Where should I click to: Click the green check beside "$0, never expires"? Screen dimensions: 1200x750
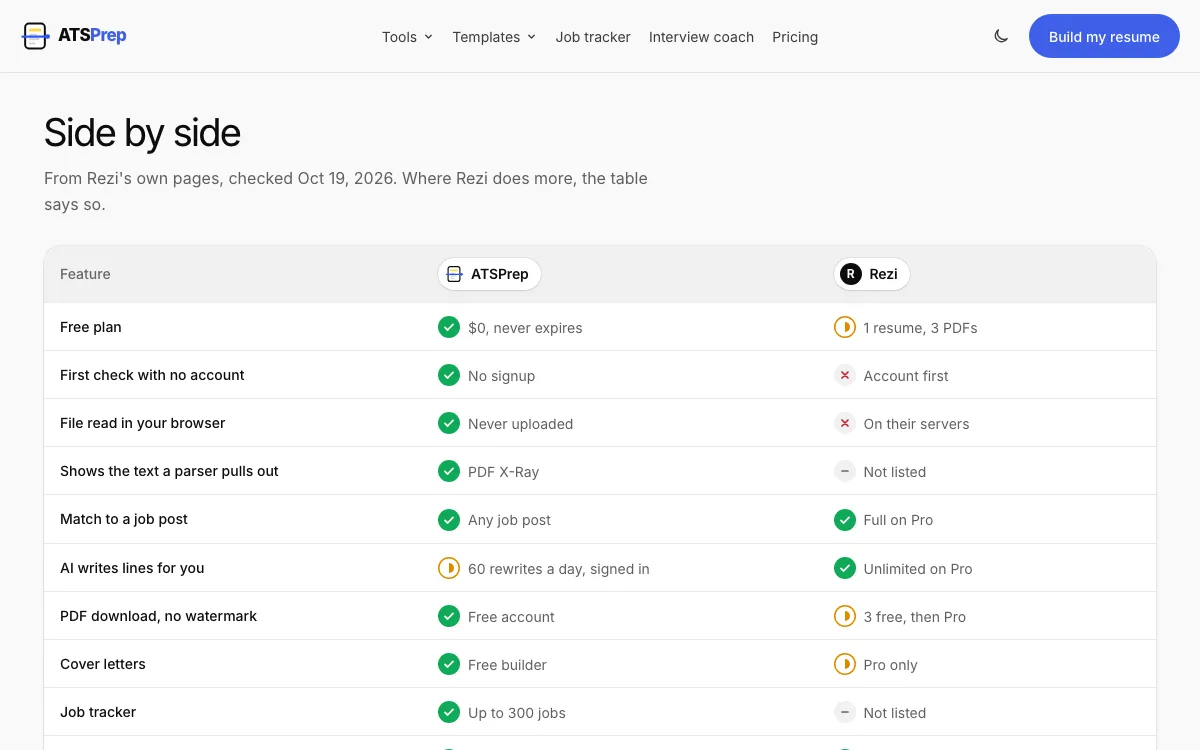(x=449, y=327)
